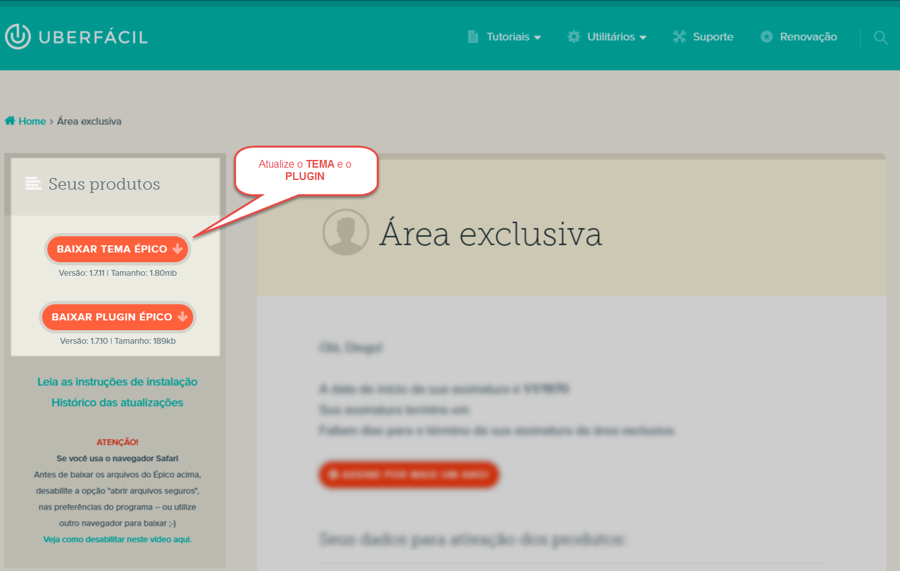This screenshot has width=900, height=571.
Task: Click the Renovação circle icon
Action: 766,37
